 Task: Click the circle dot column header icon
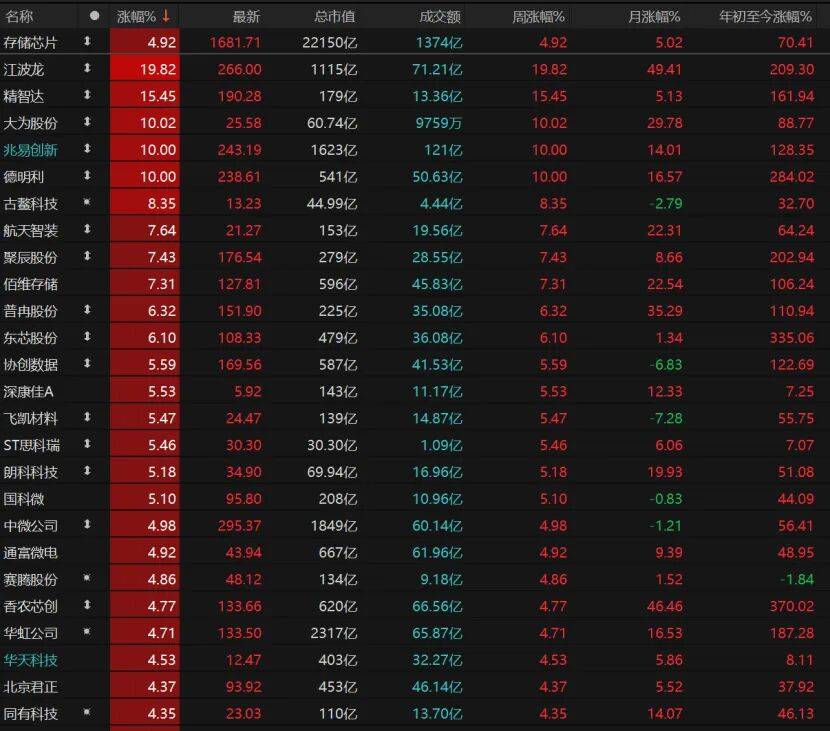pos(94,16)
